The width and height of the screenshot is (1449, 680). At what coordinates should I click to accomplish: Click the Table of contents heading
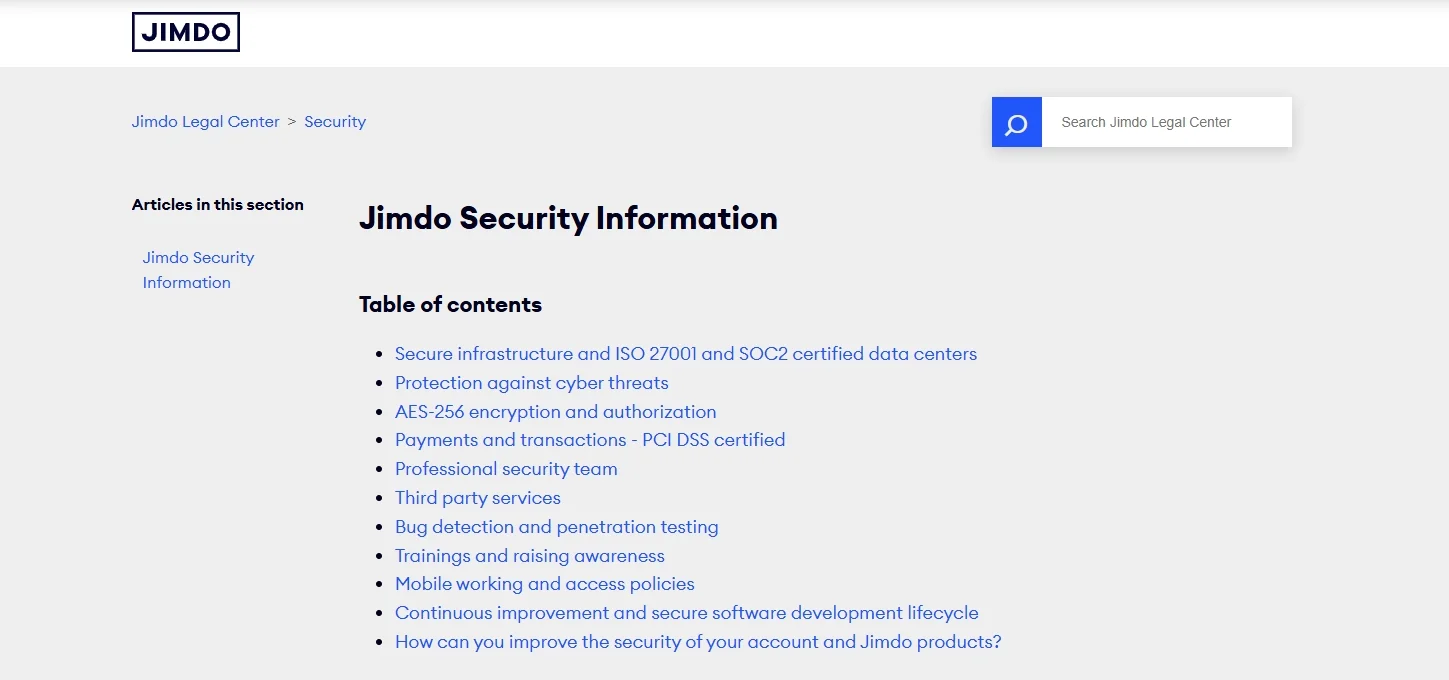450,305
